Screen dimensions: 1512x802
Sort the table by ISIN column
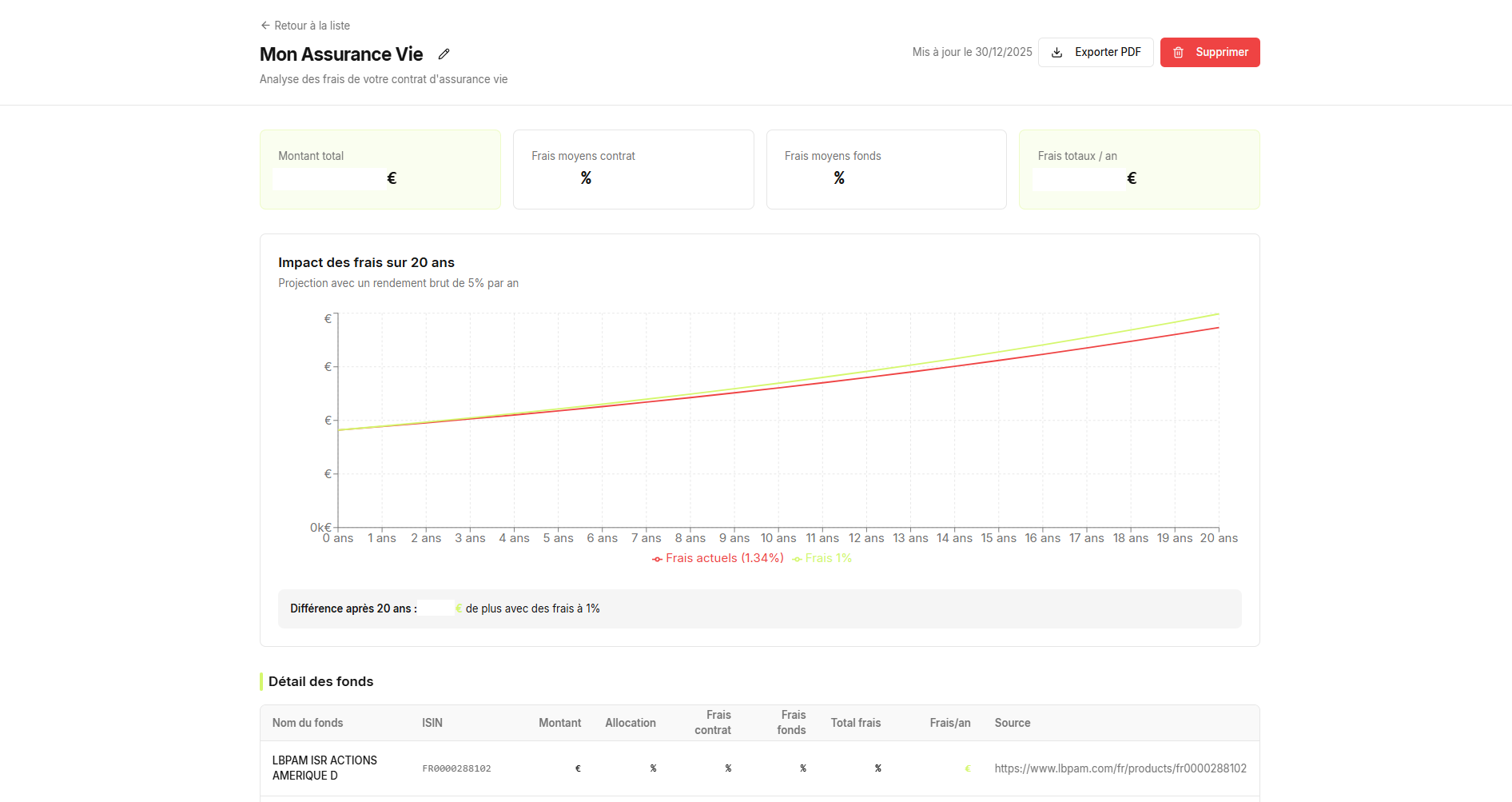[x=432, y=722]
